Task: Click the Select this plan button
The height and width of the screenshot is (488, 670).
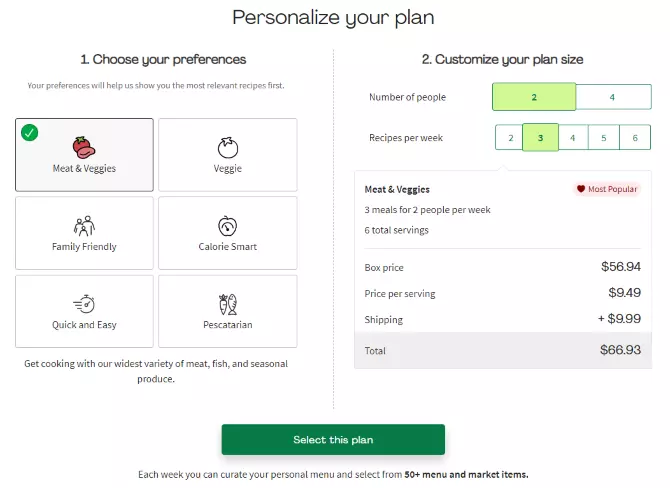Action: 333,440
